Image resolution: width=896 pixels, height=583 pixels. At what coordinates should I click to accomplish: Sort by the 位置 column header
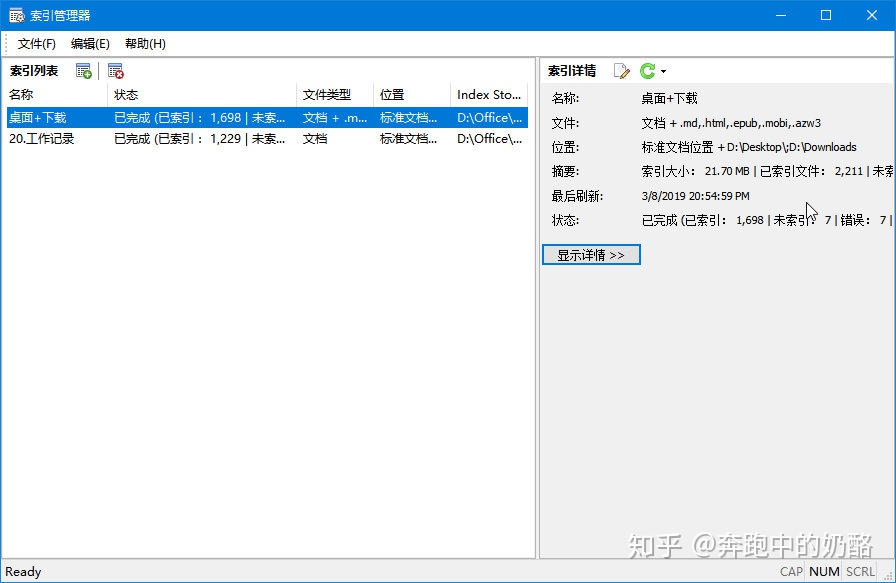(412, 95)
